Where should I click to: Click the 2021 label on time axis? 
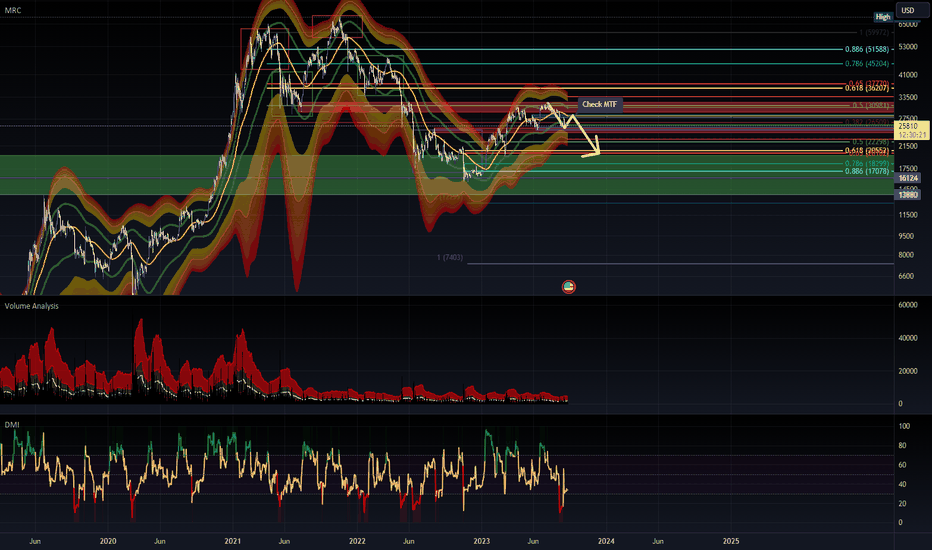click(232, 541)
